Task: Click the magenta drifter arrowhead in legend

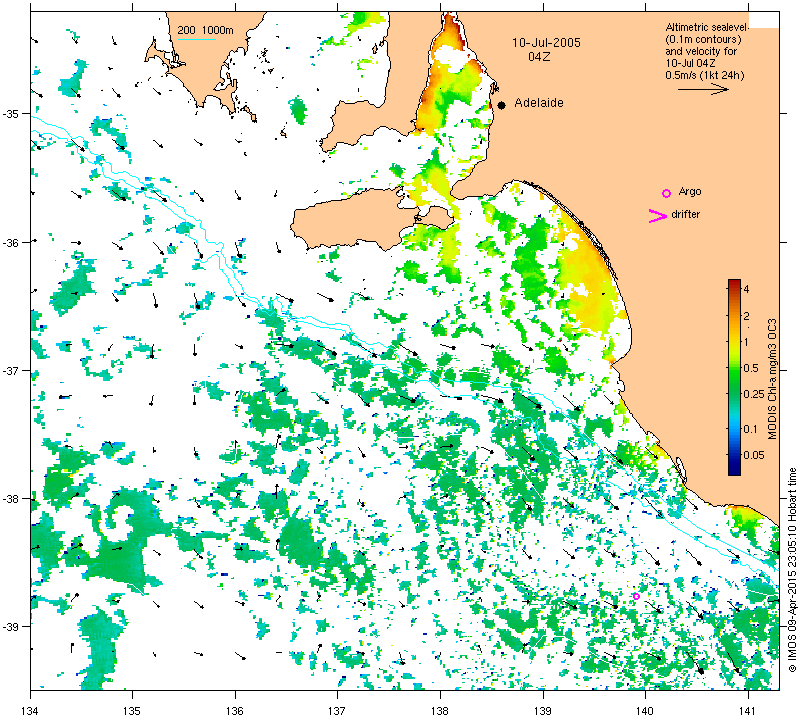Action: coord(658,216)
